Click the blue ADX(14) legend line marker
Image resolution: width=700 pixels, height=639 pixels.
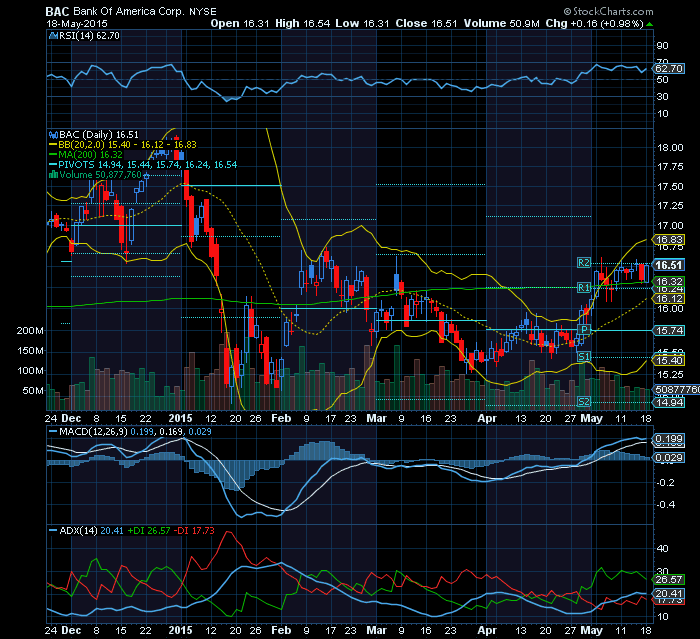[53, 530]
